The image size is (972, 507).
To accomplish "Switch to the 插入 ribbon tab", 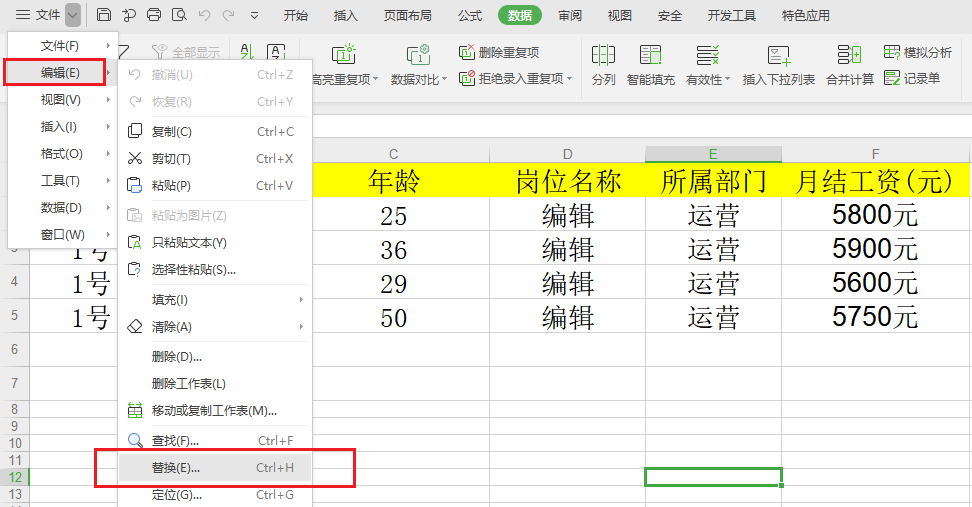I will tap(345, 15).
